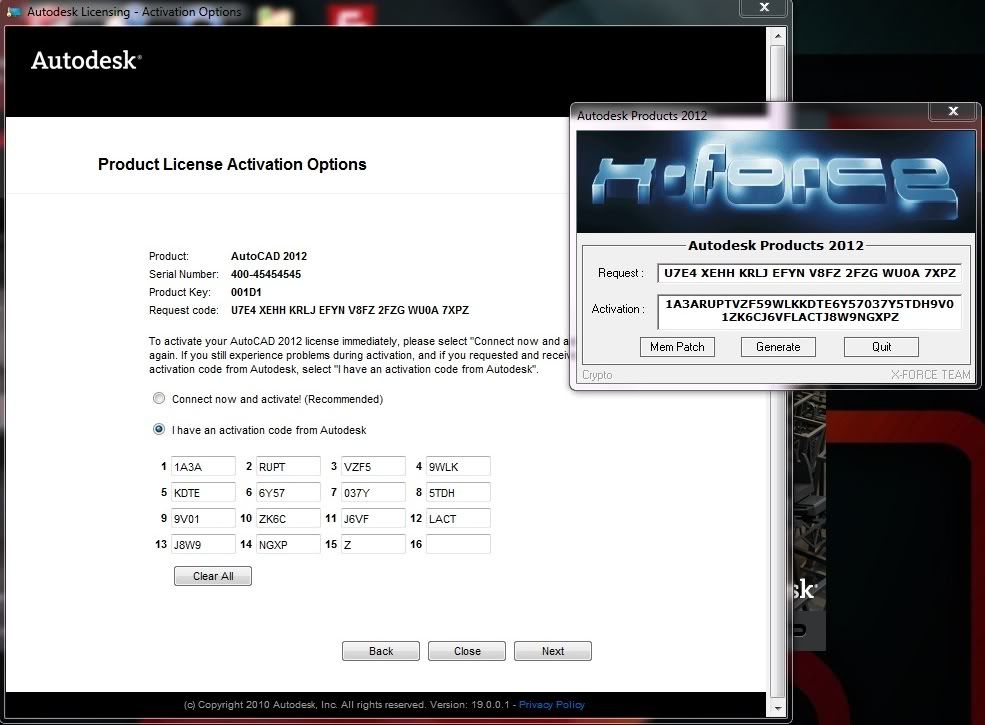The width and height of the screenshot is (985, 725).
Task: Click the product key '001D1'
Action: (246, 292)
